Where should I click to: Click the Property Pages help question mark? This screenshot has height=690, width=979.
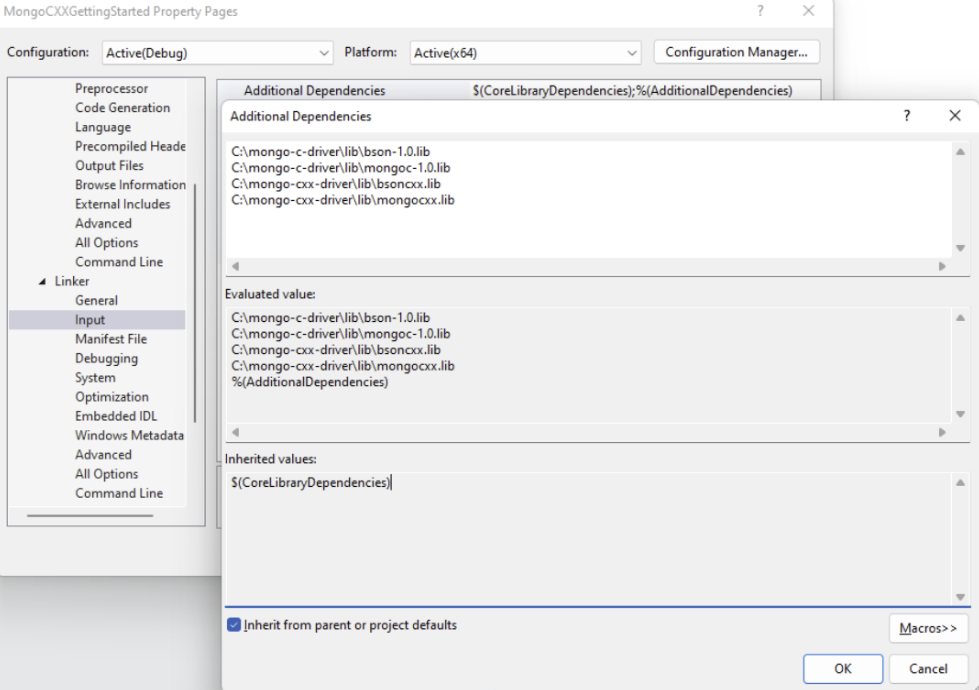(760, 11)
